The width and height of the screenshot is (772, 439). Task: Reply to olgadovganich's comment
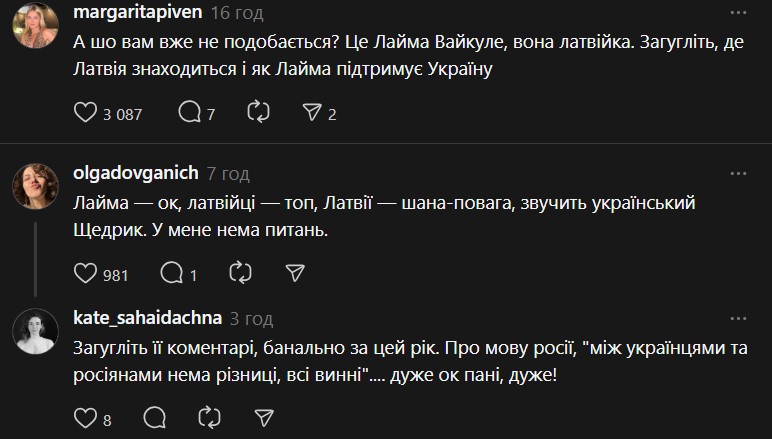point(171,272)
